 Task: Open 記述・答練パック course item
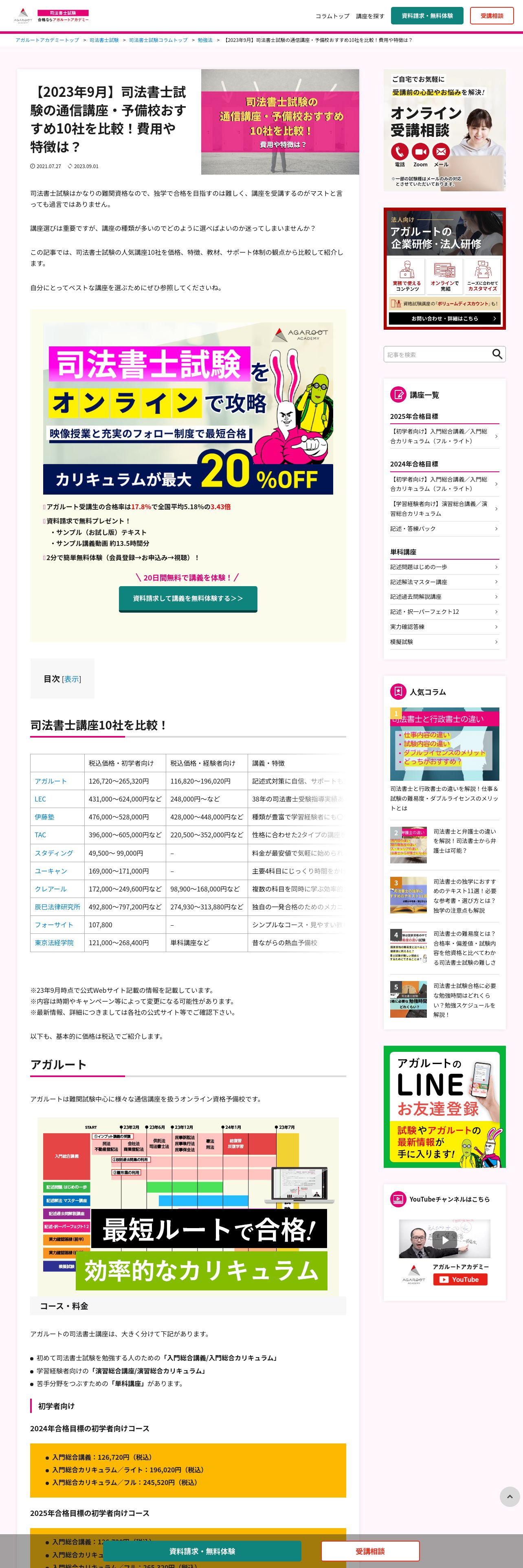[x=444, y=529]
